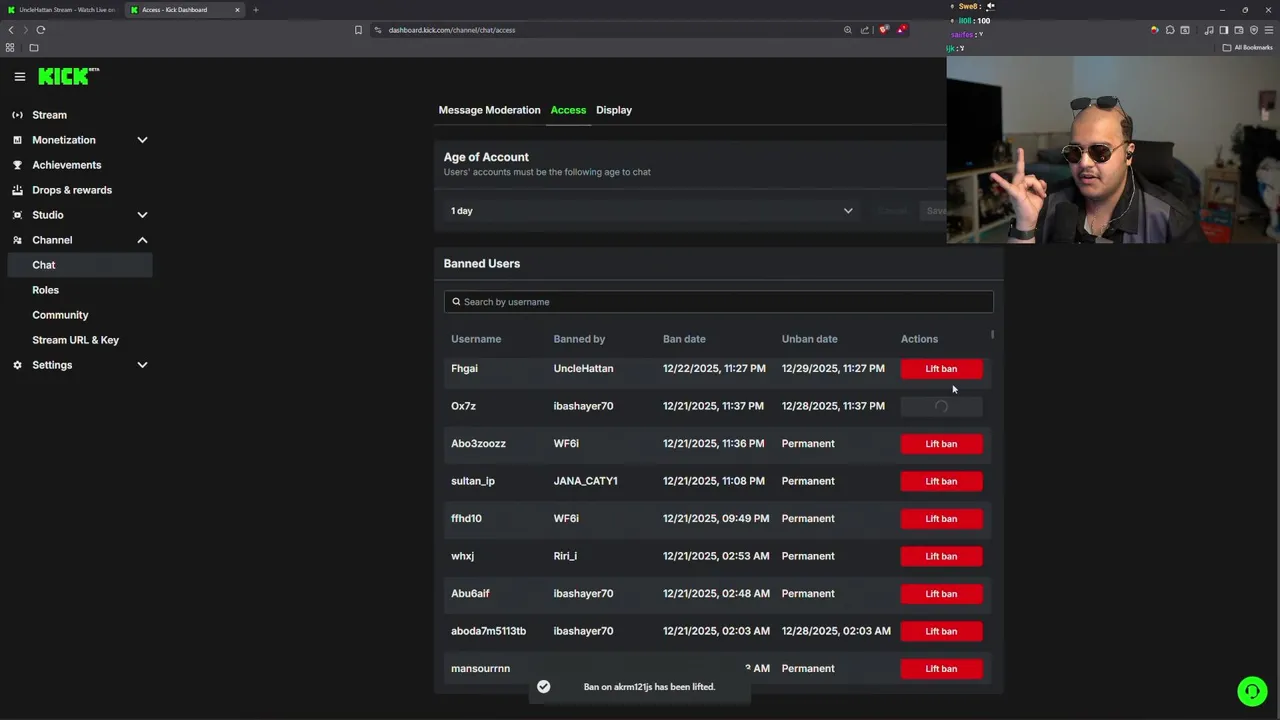Toggle the browser sidebar panel icon
The width and height of the screenshot is (1280, 720).
pos(1223,30)
